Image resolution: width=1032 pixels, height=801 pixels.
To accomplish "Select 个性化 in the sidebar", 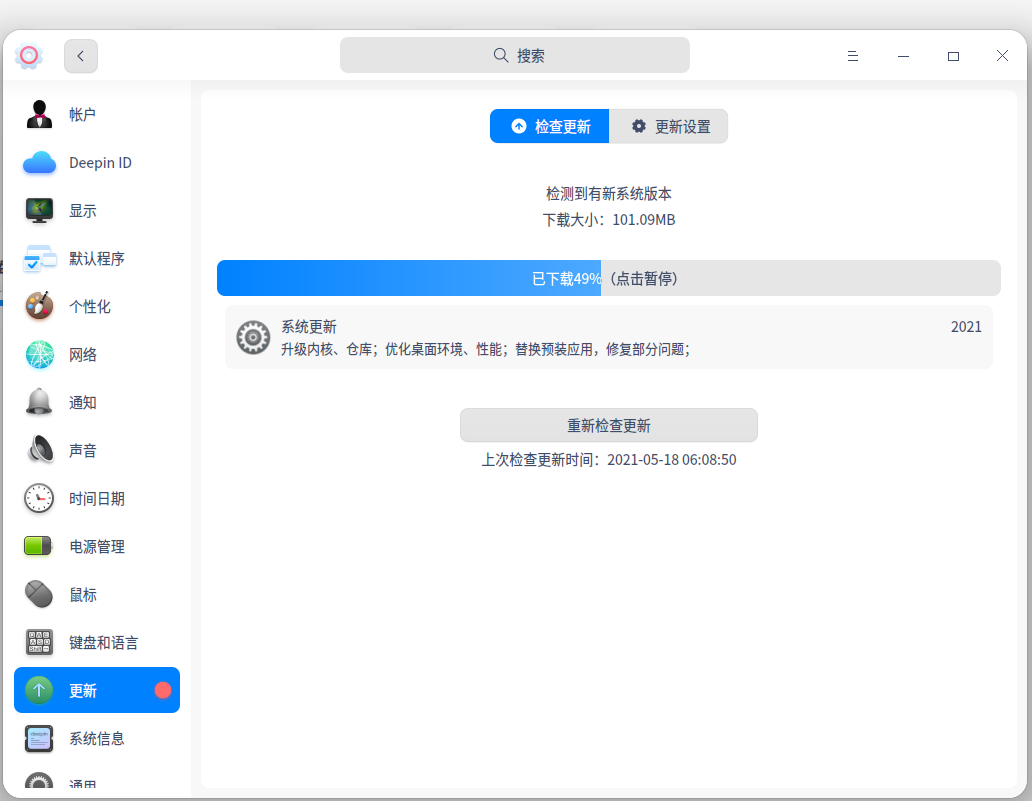I will coord(90,307).
